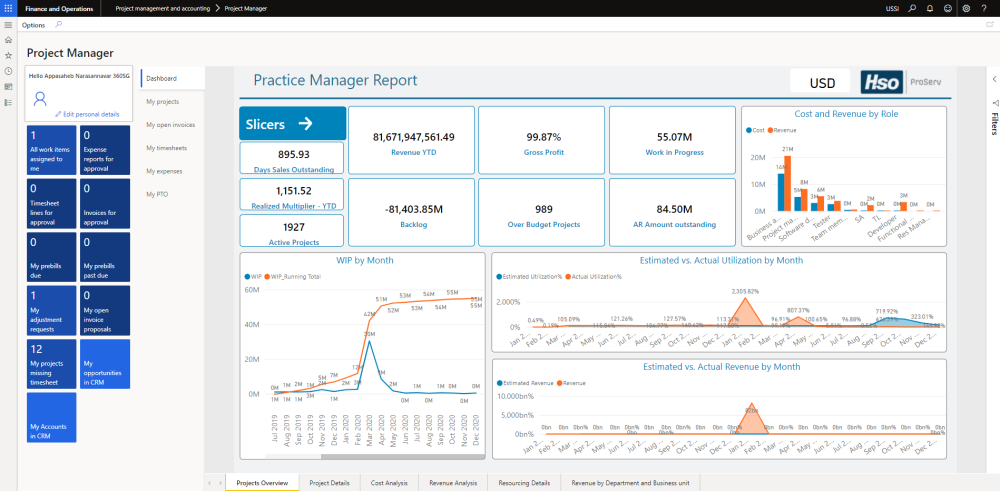Open My prebills due tile
Image resolution: width=1000 pixels, height=491 pixels.
tap(51, 257)
